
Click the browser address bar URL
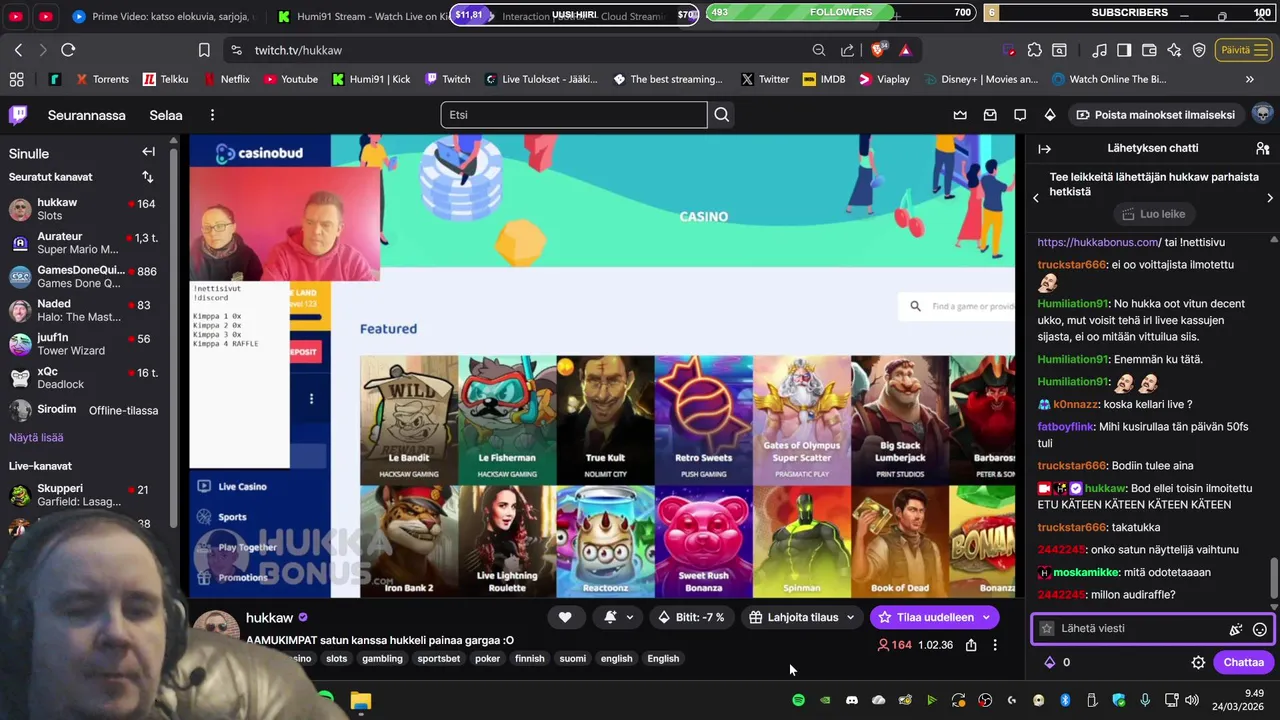click(298, 50)
